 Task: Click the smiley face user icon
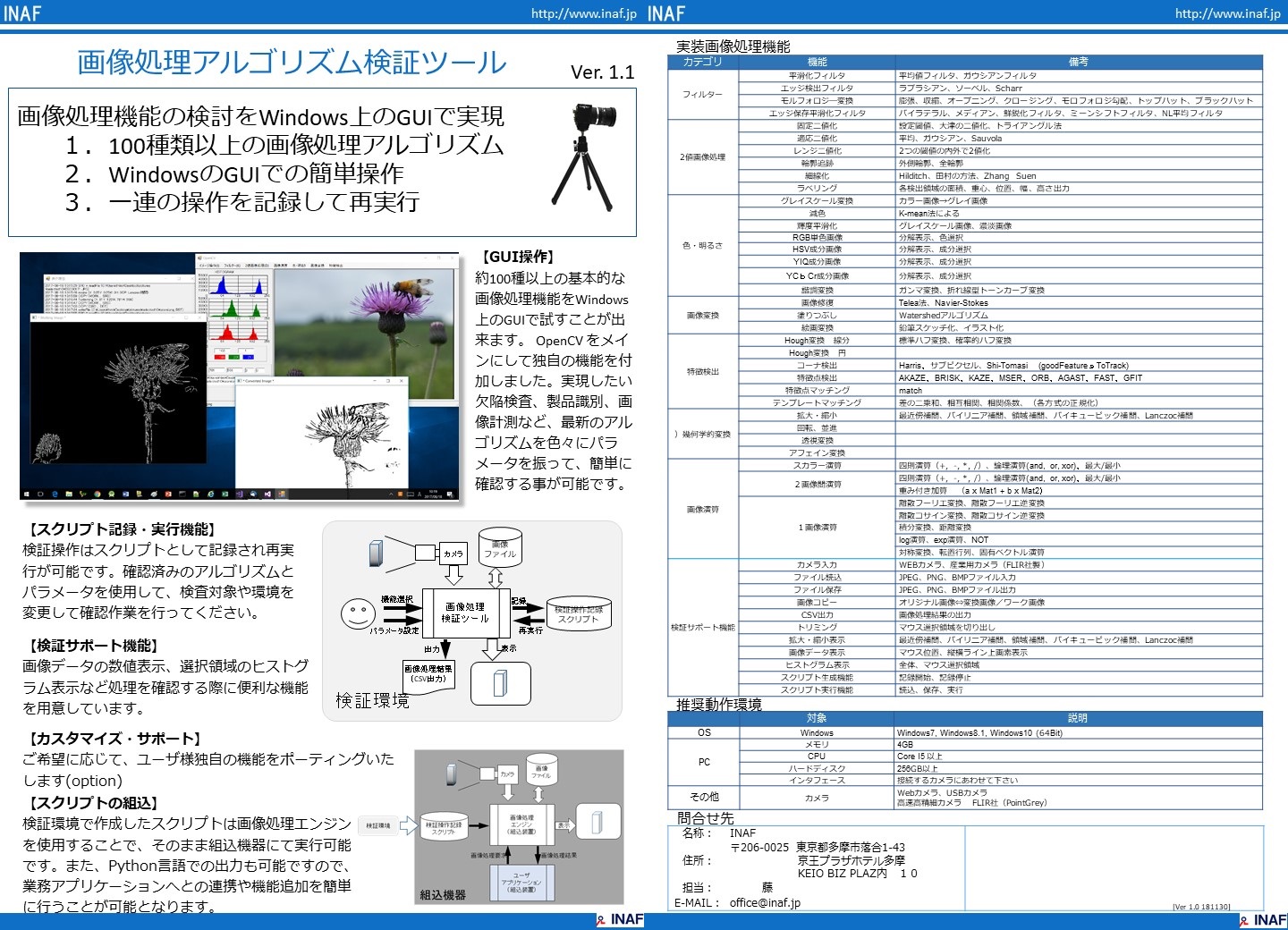click(x=358, y=614)
